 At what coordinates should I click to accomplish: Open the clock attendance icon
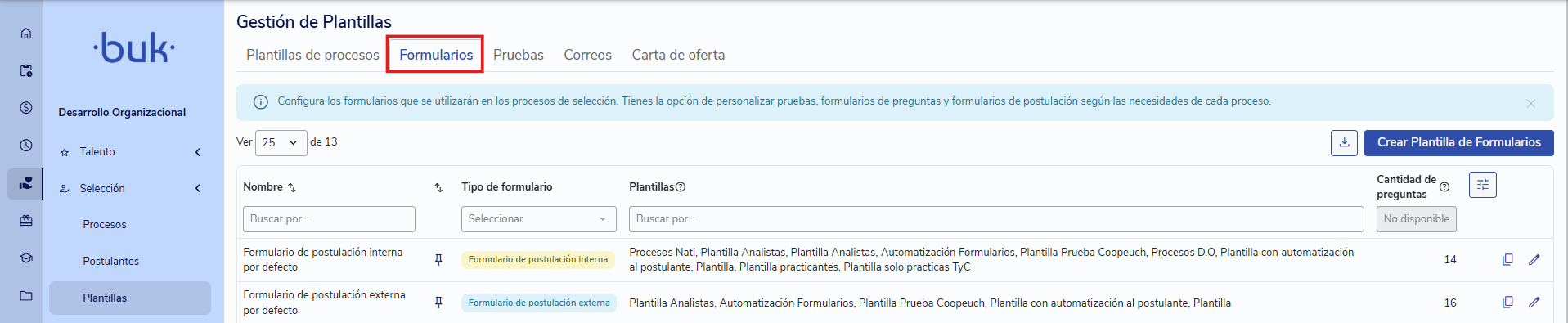(26, 145)
